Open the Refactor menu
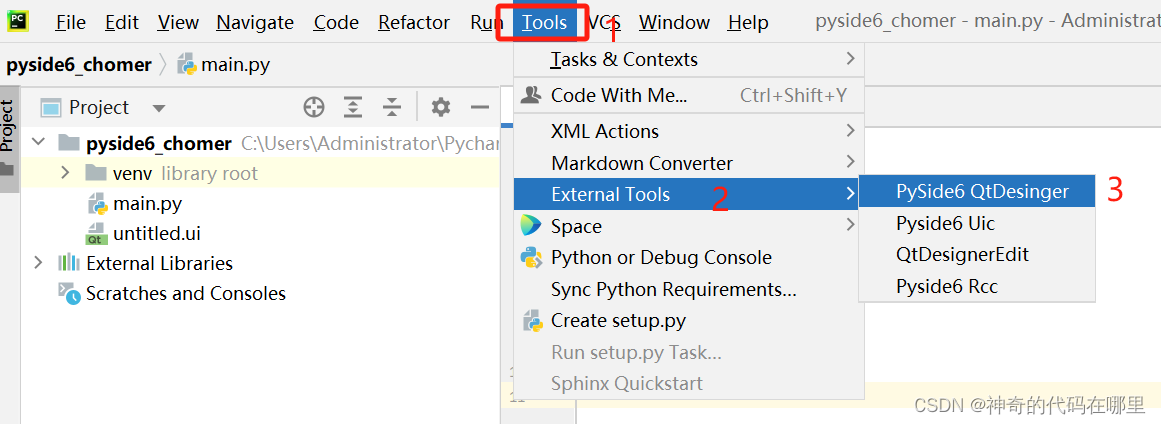1161x424 pixels. pyautogui.click(x=414, y=23)
